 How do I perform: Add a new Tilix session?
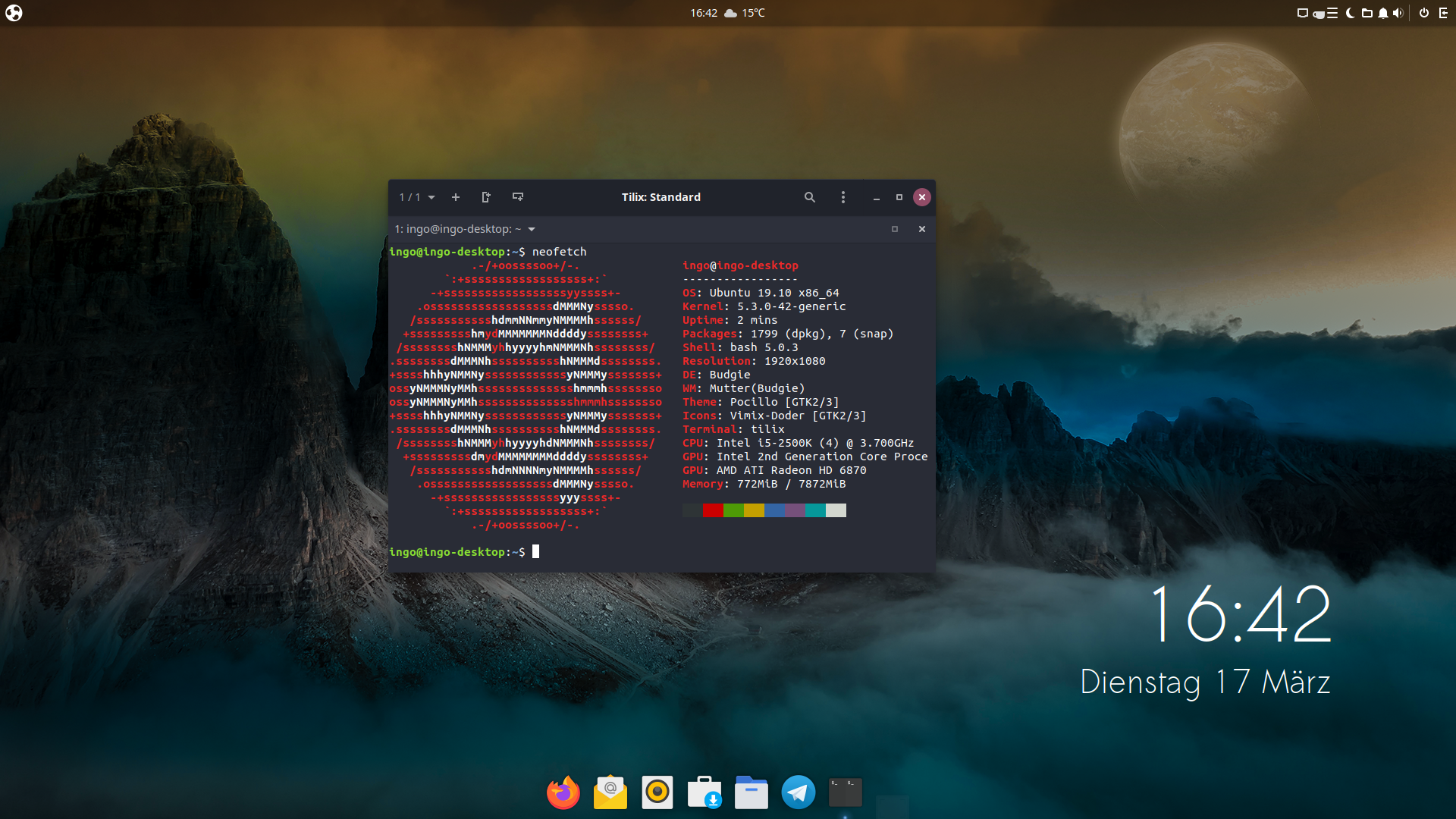pyautogui.click(x=456, y=197)
